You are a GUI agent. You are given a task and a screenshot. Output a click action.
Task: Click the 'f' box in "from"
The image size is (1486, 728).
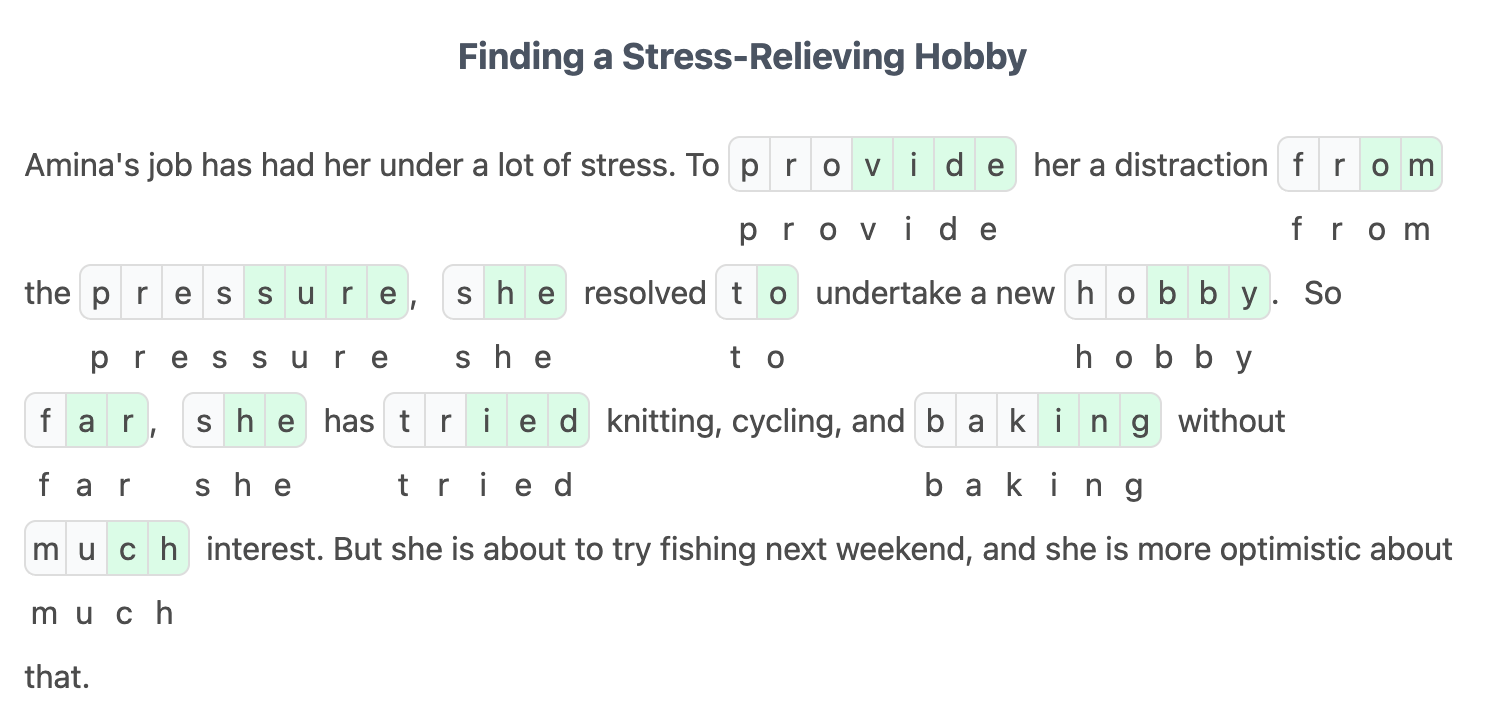[x=1299, y=165]
